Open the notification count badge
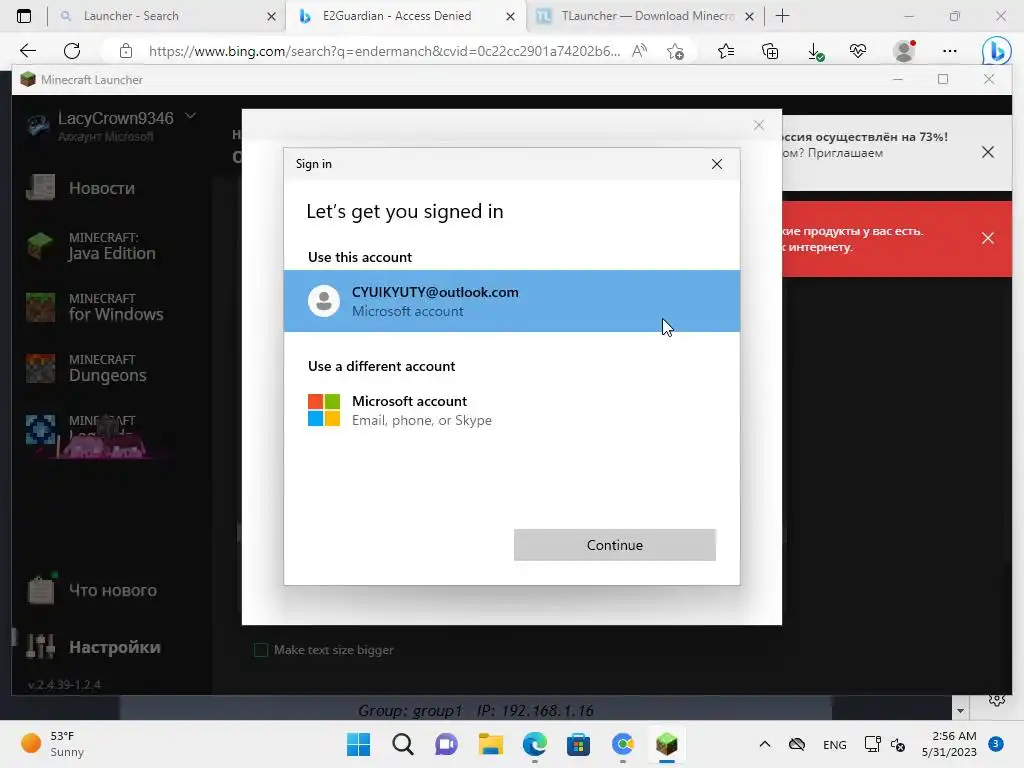The height and width of the screenshot is (768, 1024). (x=996, y=743)
